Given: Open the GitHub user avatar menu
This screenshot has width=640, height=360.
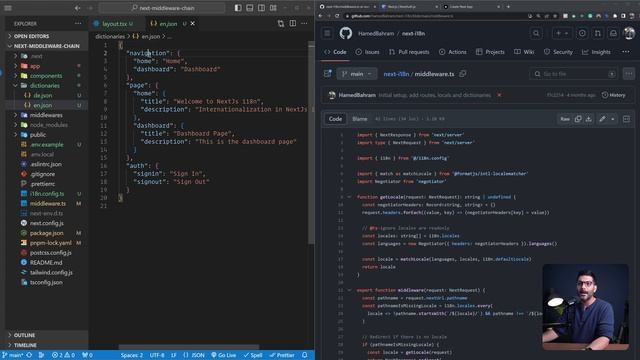Looking at the screenshot, I should click(x=629, y=33).
